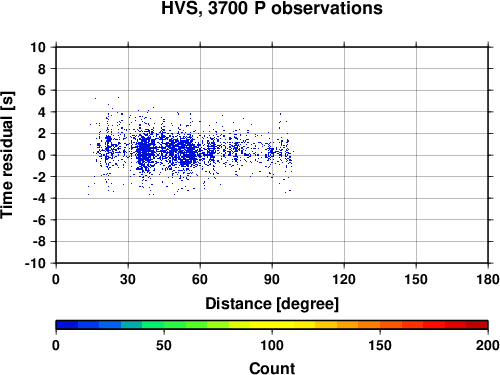
Task: Click the dense data cluster near 55 degrees
Action: 185,153
